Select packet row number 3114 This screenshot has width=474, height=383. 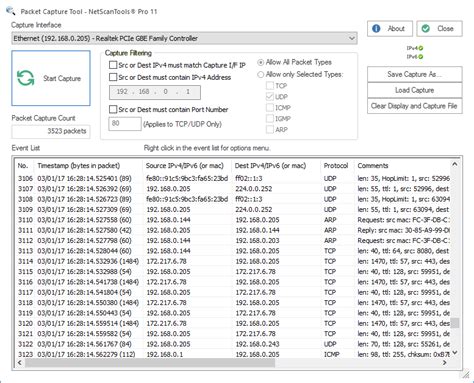click(x=233, y=261)
